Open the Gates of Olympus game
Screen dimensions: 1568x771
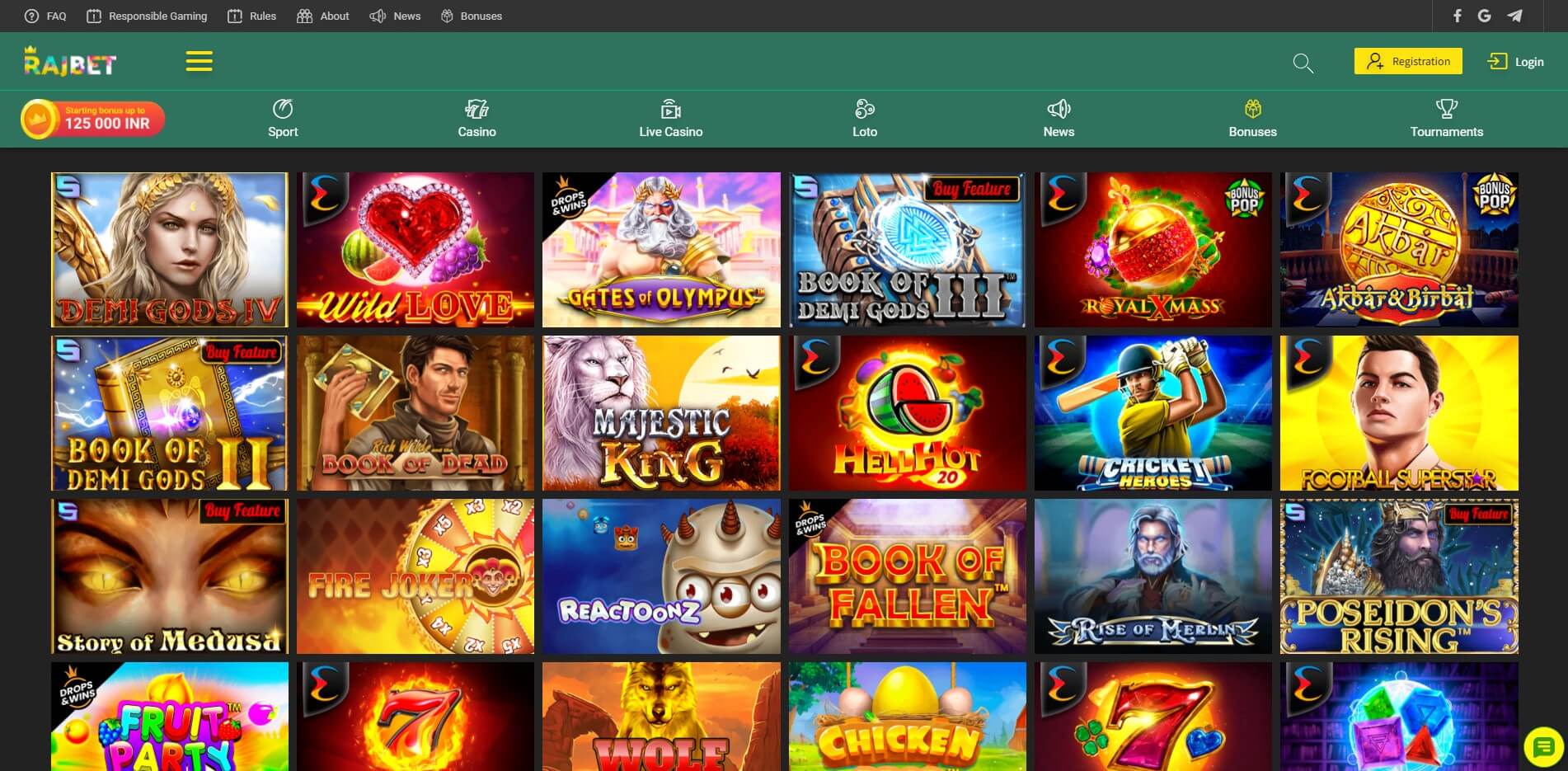point(661,250)
